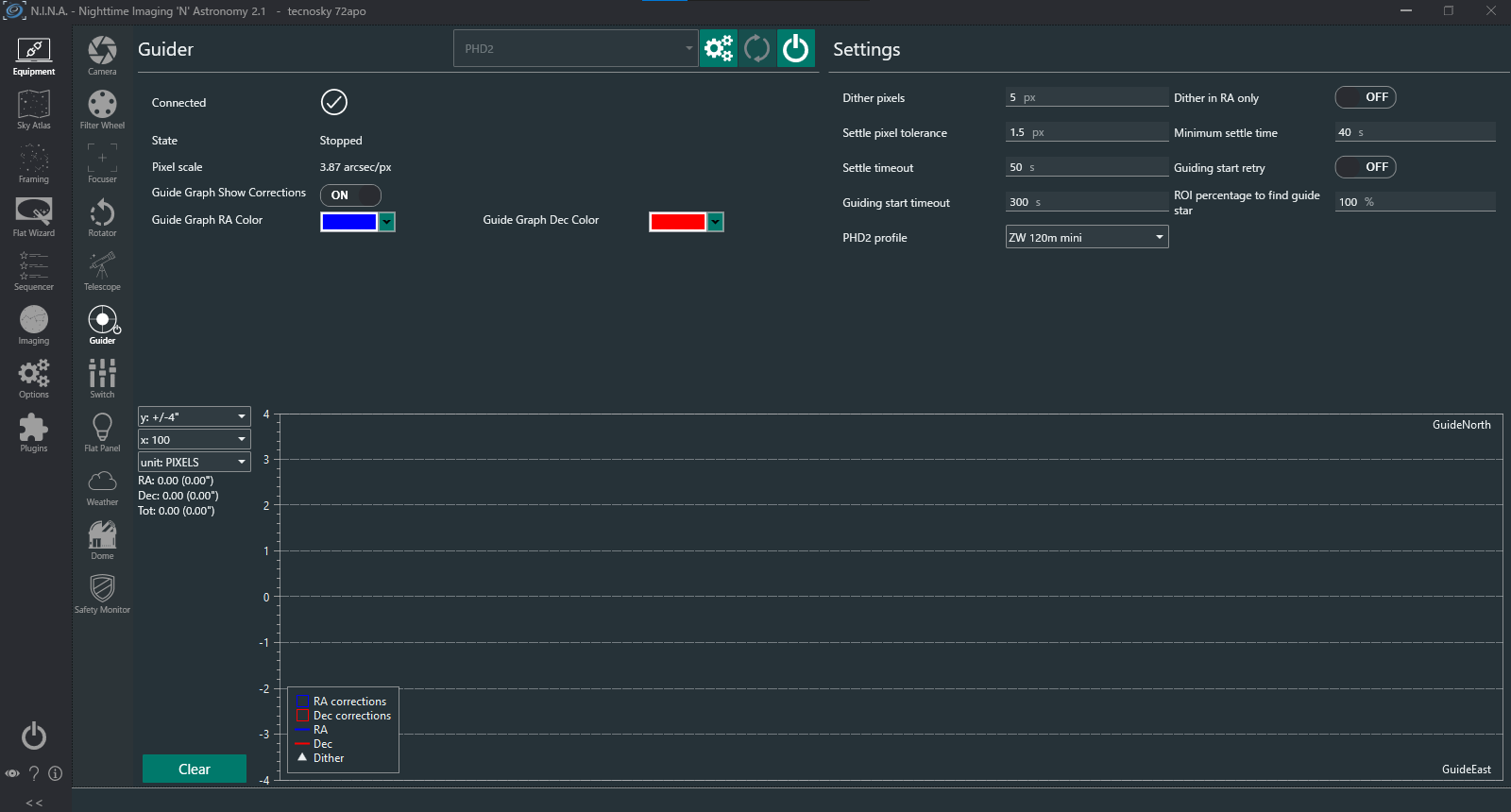Open the unit: PIXELS dropdown
The image size is (1511, 812).
[194, 462]
